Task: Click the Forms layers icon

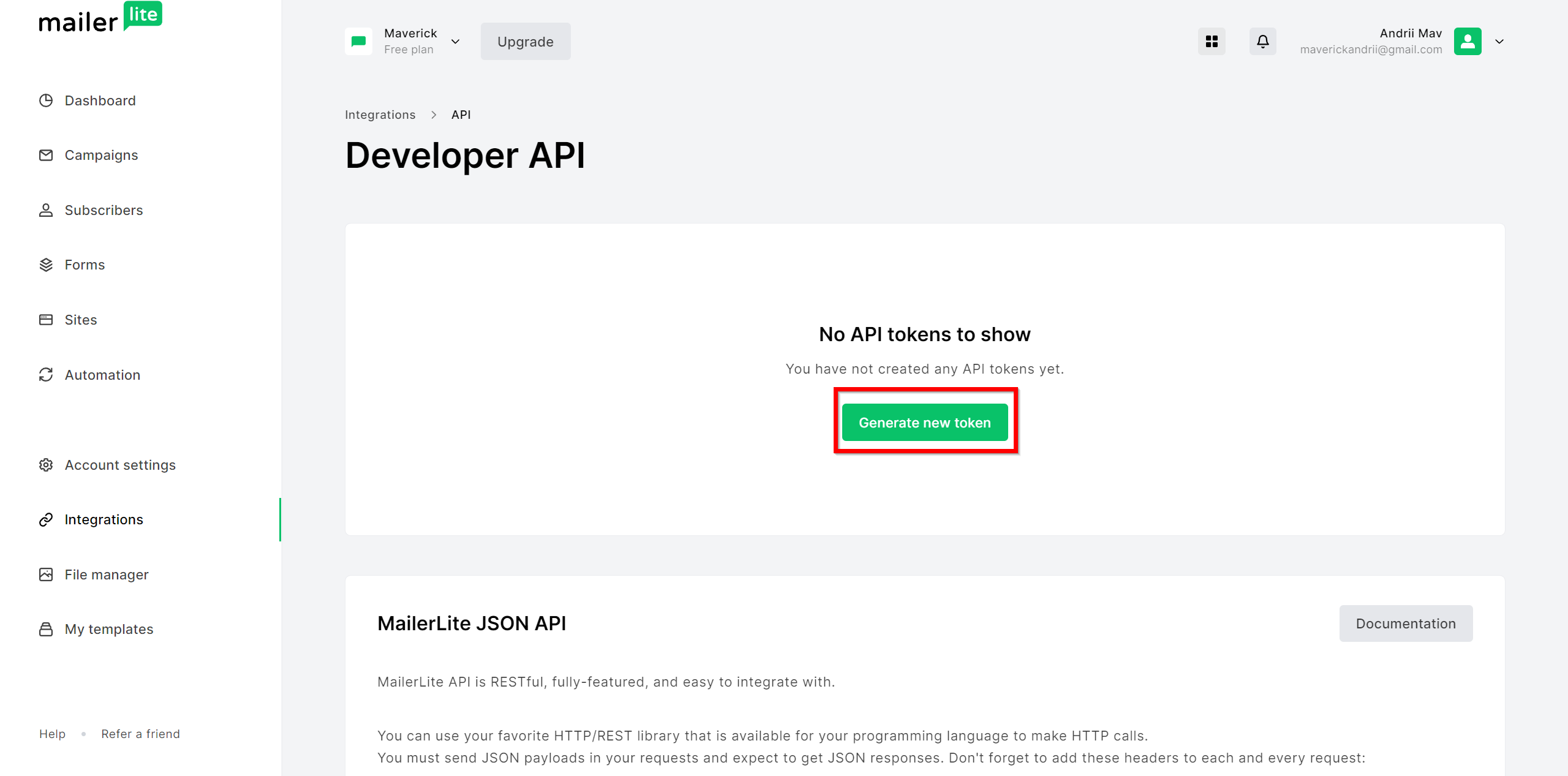Action: (46, 265)
